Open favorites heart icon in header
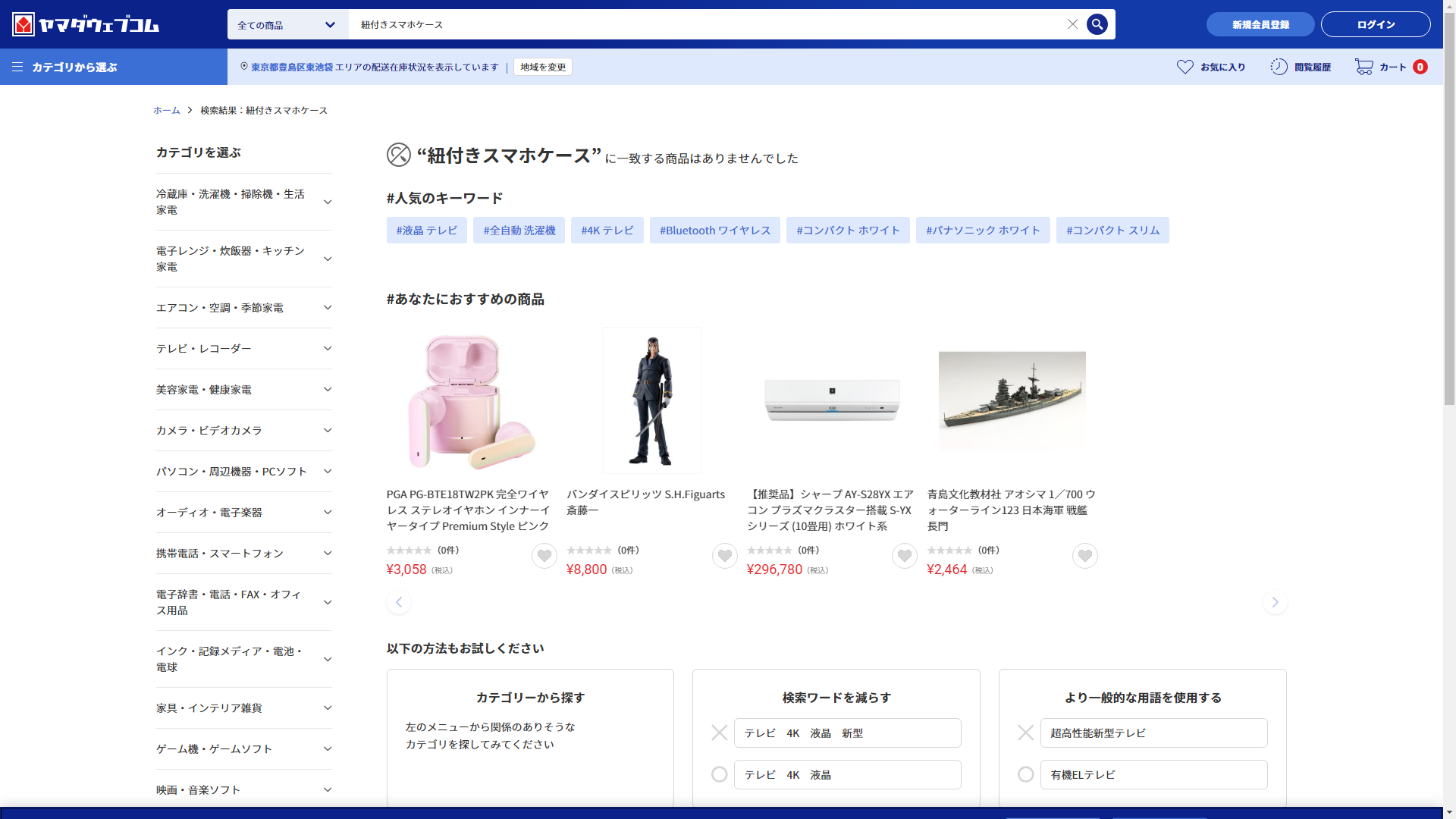Screen dimensions: 1456x819 click(1185, 67)
